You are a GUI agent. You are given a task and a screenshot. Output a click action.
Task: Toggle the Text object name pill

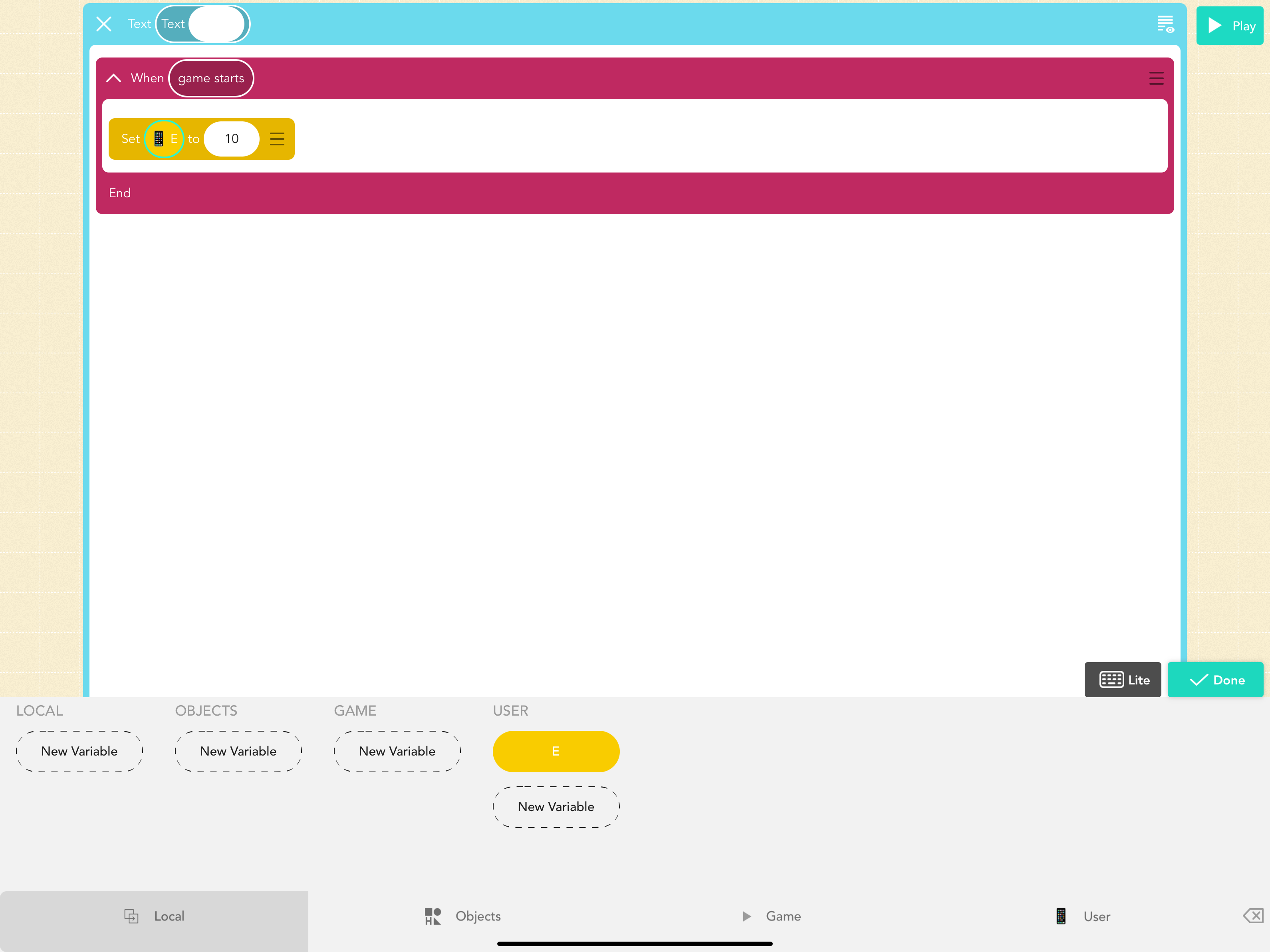[x=202, y=24]
